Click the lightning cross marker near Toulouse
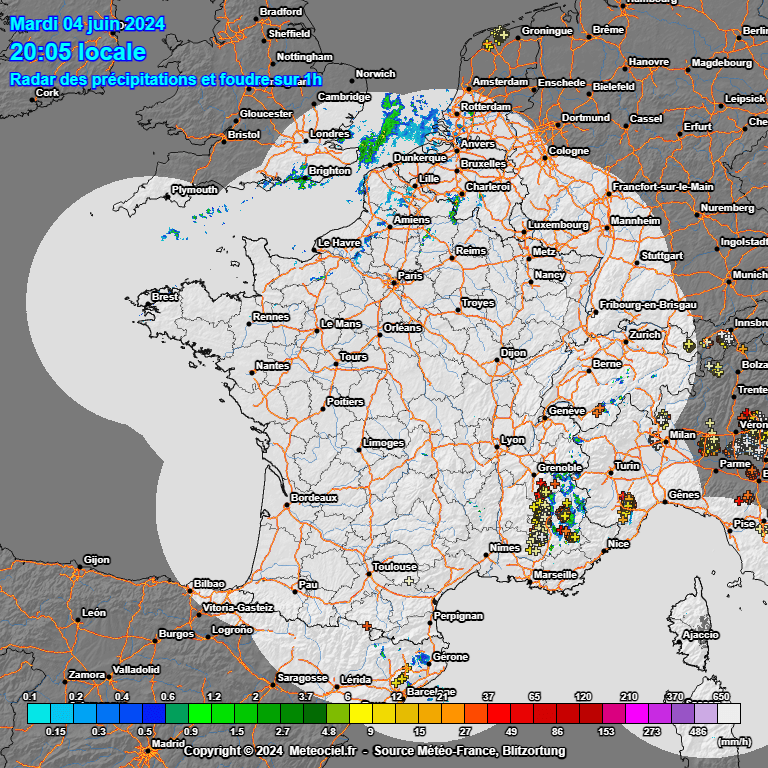 (409, 580)
